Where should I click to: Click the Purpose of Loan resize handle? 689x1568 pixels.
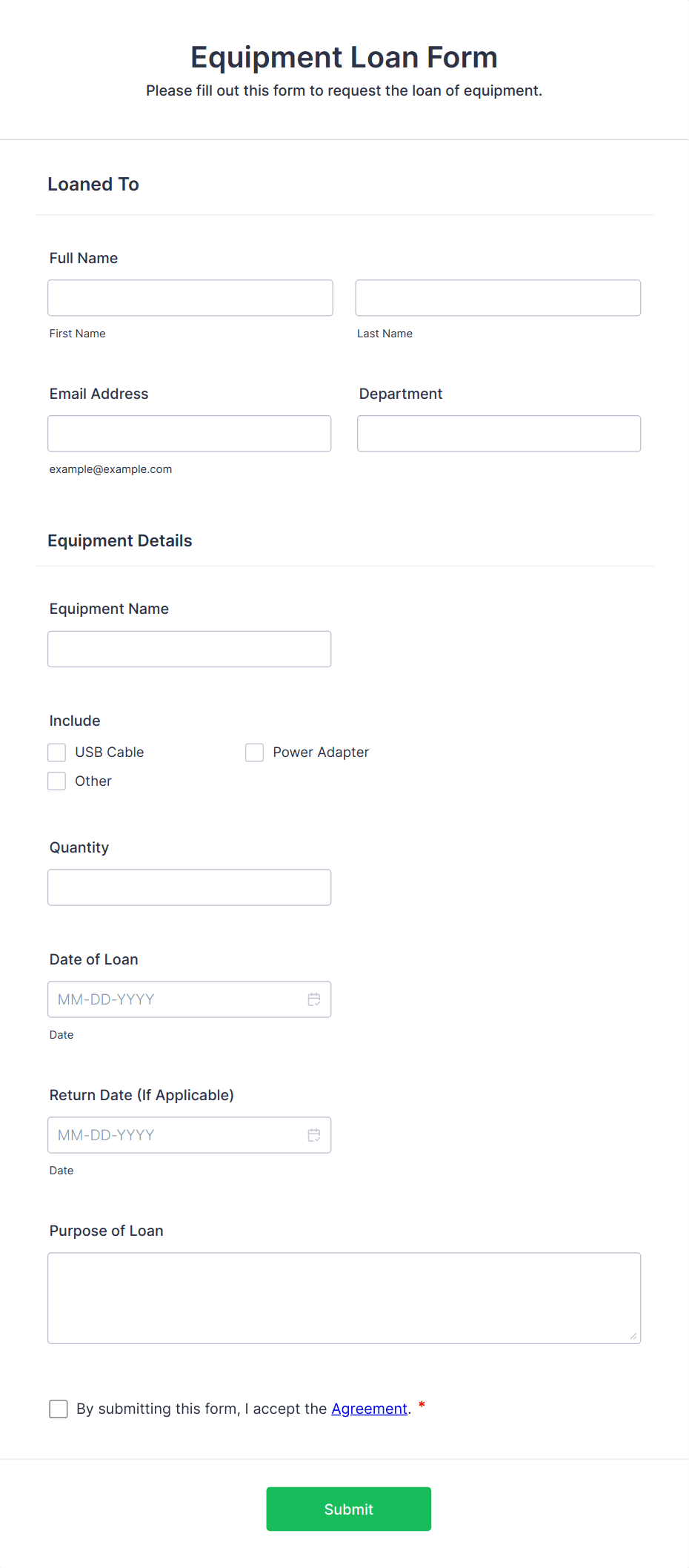[633, 1336]
